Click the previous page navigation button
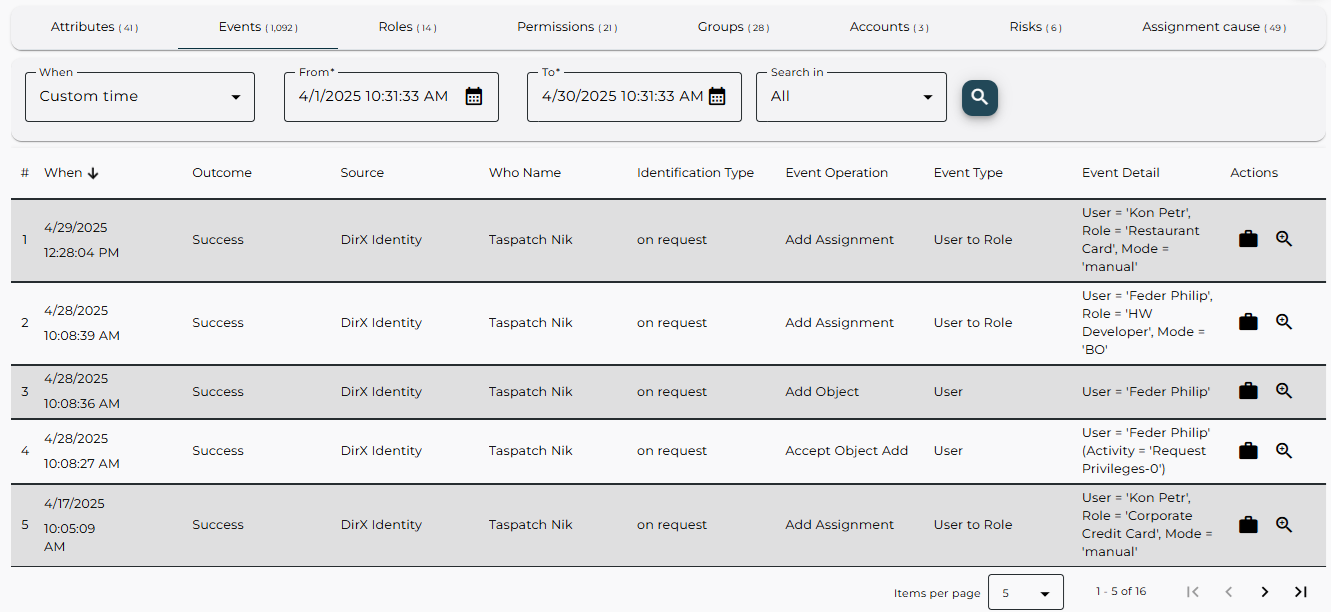This screenshot has width=1331, height=612. coord(1228,591)
